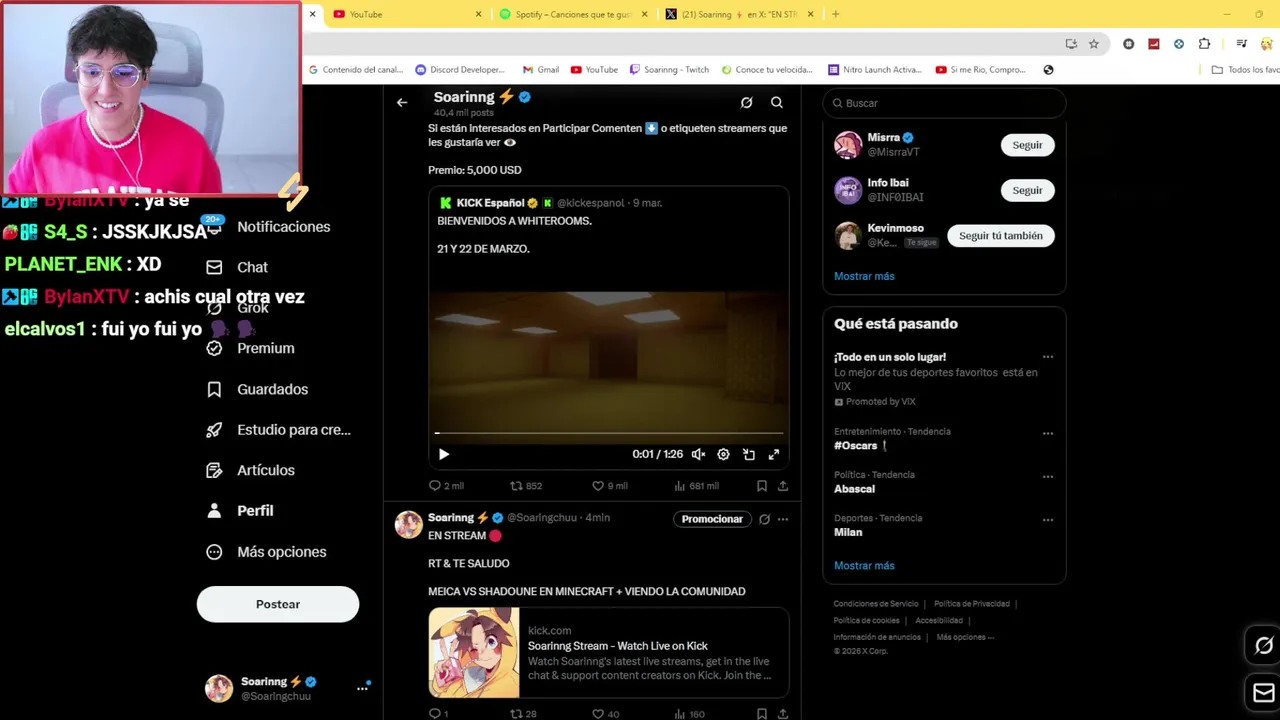Open Grok icon on EN STREAM post
1280x720 pixels.
point(764,519)
